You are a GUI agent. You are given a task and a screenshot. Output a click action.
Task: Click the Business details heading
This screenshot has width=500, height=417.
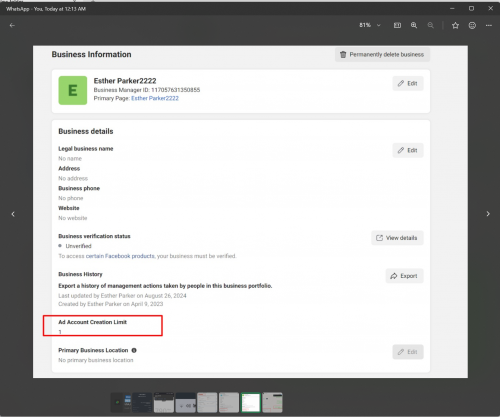pos(86,131)
